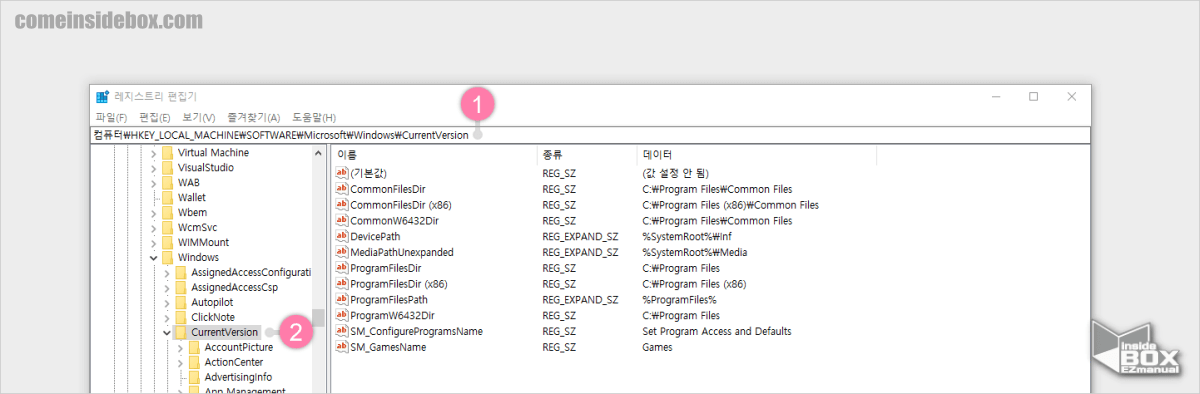
Task: Expand the Wbem key chevron
Action: pyautogui.click(x=153, y=213)
